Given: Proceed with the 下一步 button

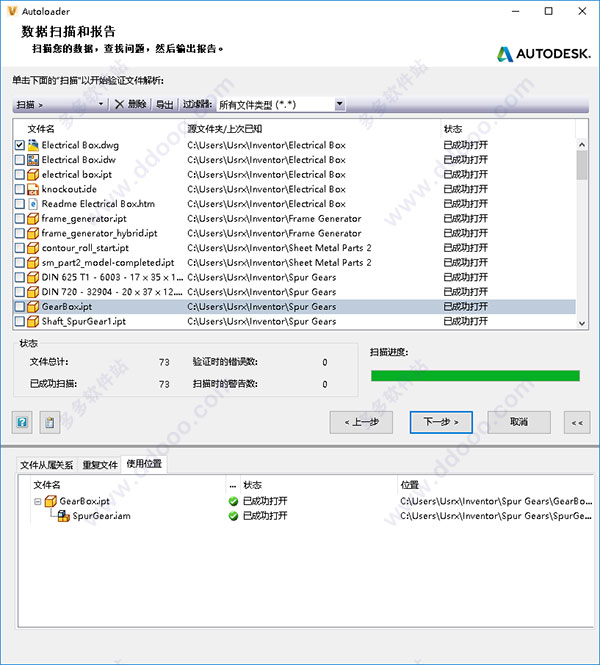Looking at the screenshot, I should (441, 422).
